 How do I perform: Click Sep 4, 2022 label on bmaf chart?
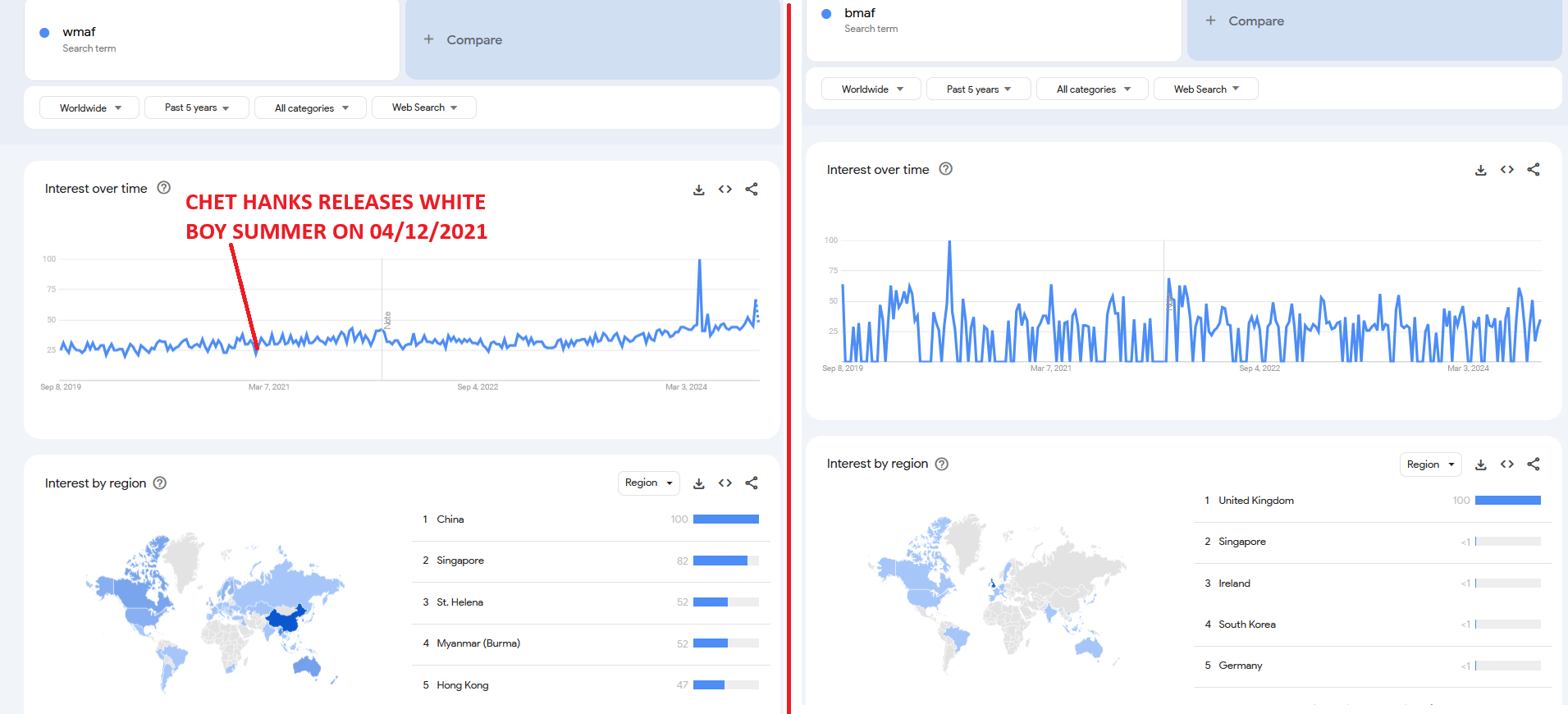point(1259,368)
